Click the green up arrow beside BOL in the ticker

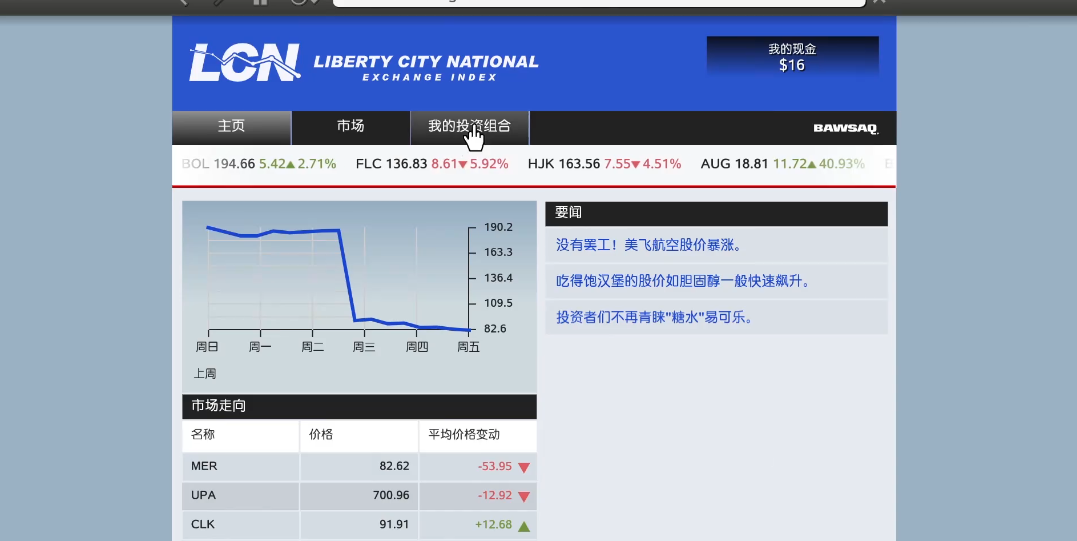point(291,164)
